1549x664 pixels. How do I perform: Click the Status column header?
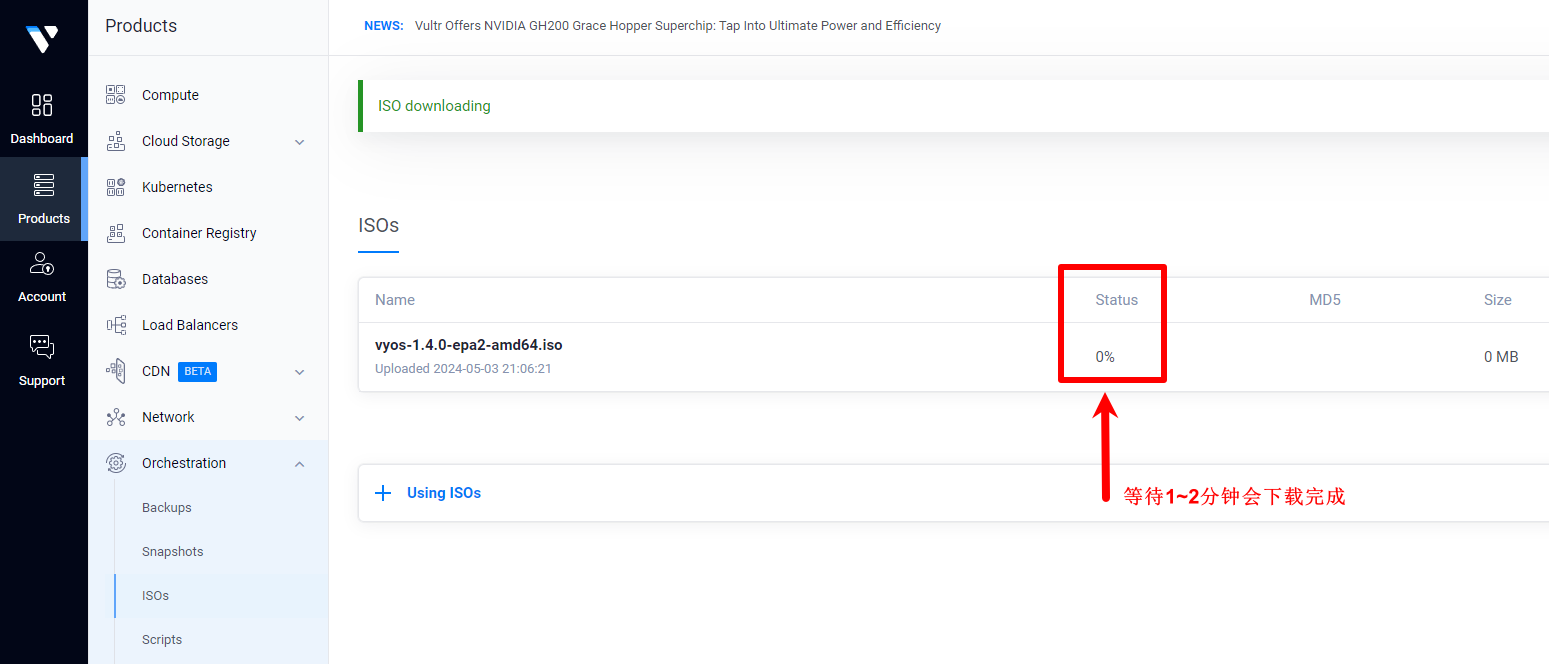point(1117,300)
